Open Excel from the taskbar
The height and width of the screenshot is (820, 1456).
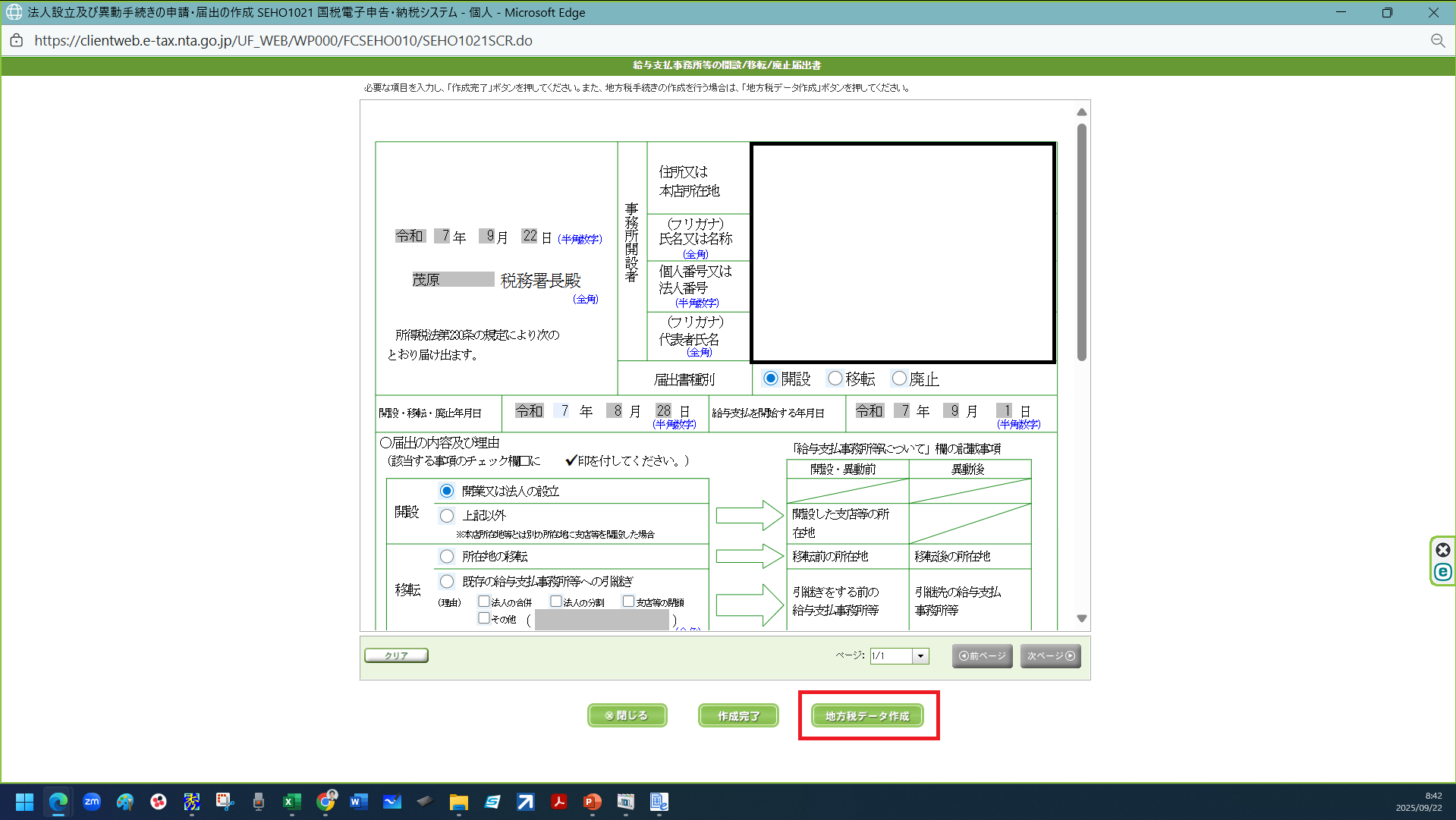coord(292,802)
